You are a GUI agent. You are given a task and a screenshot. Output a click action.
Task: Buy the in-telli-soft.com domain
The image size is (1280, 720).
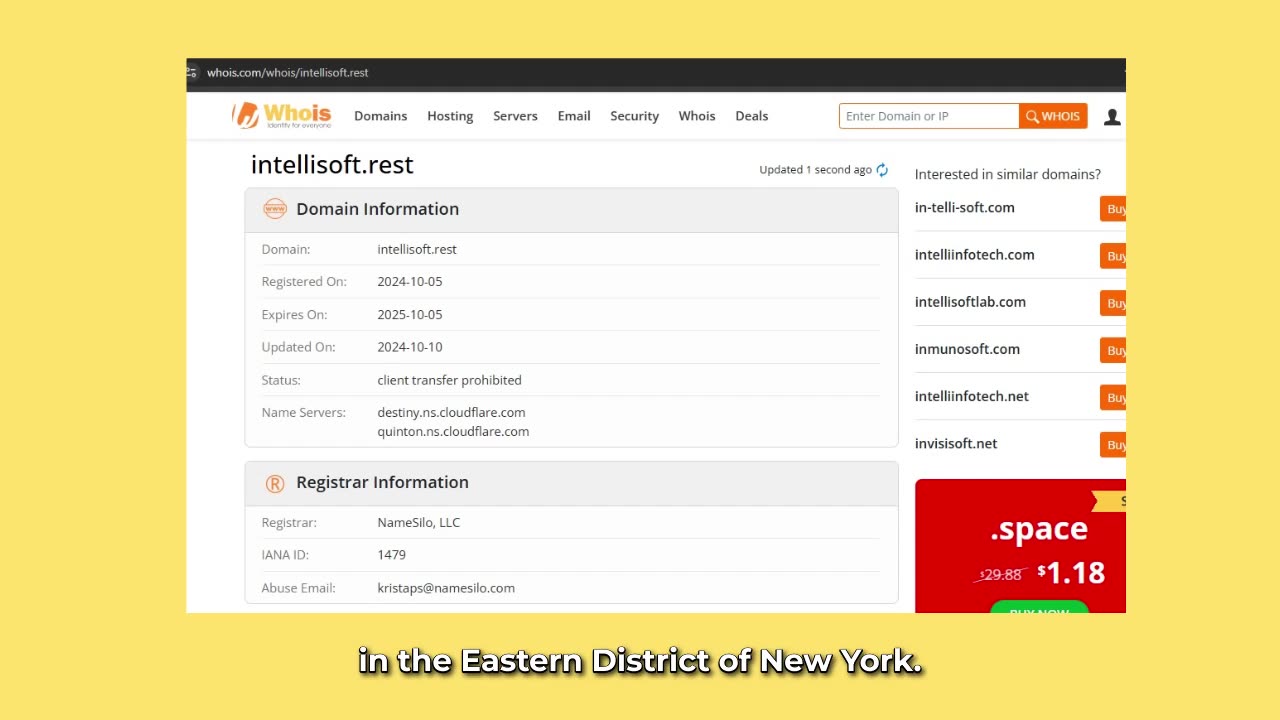point(1113,209)
